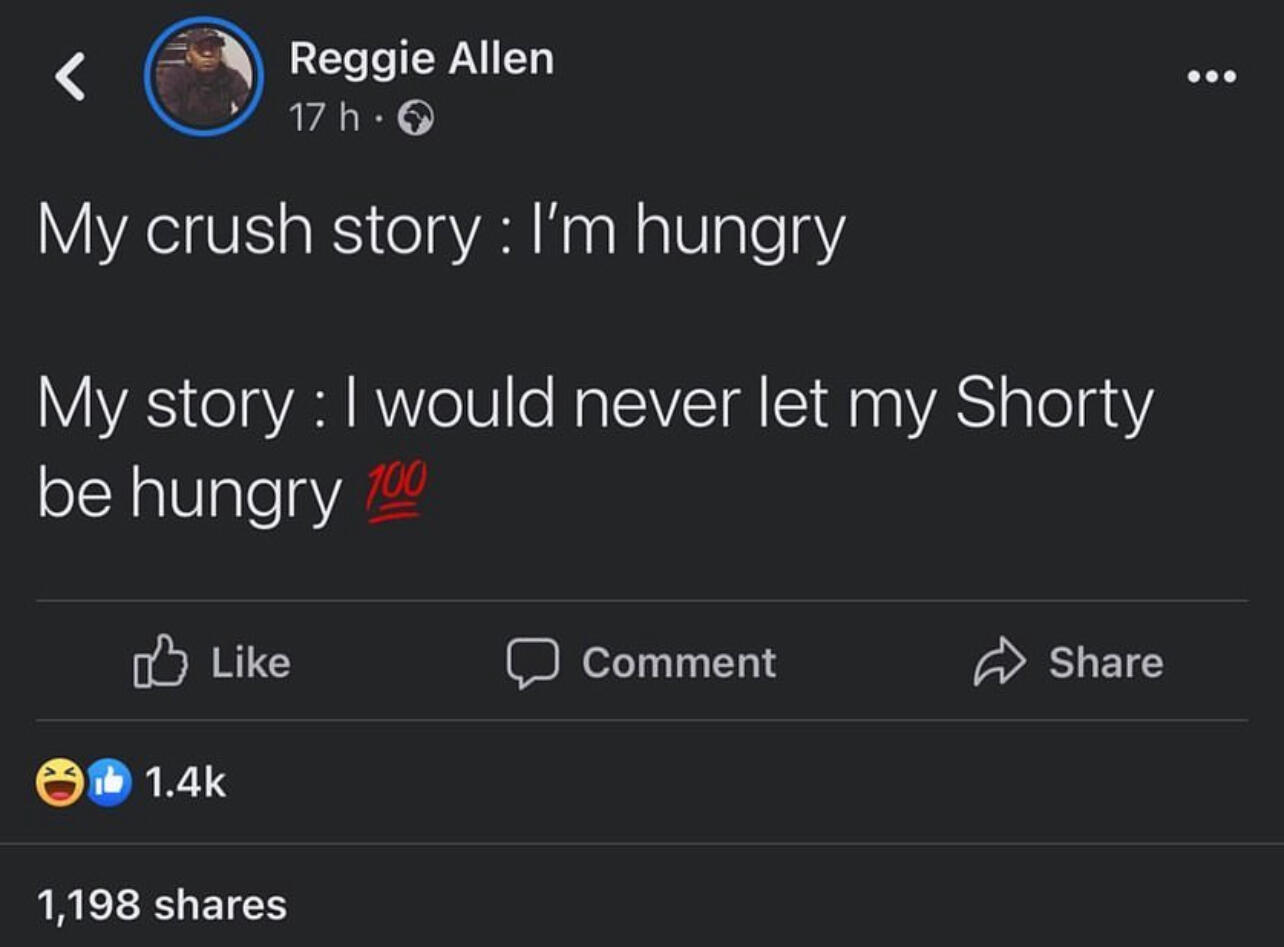Click the 17 h post timestamp

323,119
